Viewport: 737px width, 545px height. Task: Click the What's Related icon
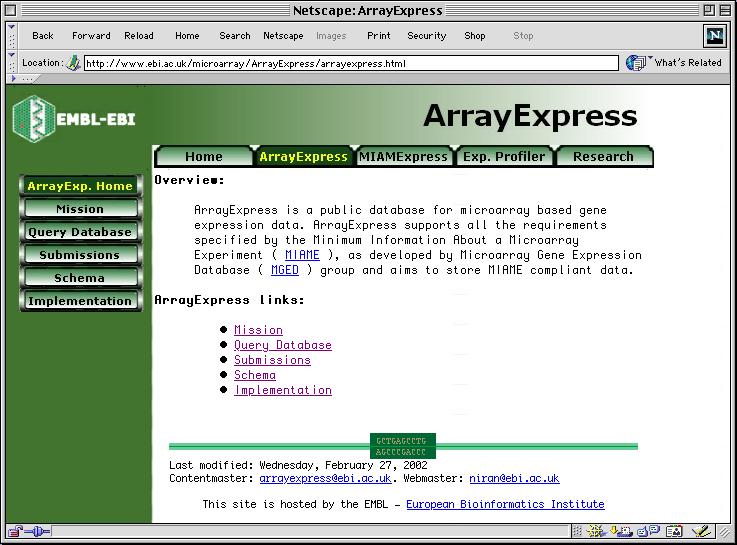click(x=635, y=62)
